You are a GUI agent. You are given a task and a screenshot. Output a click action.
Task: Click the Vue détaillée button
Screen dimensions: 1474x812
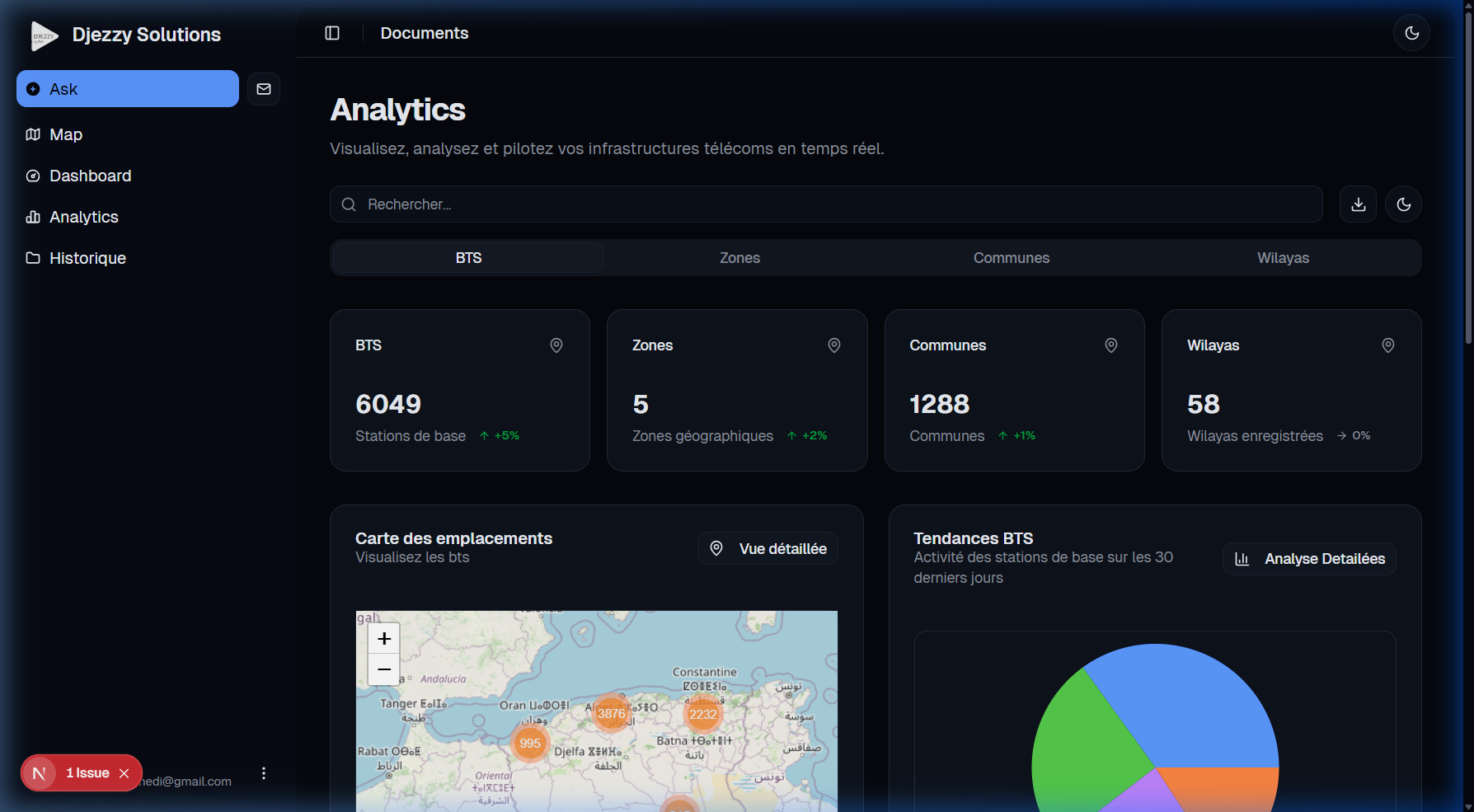click(x=768, y=548)
